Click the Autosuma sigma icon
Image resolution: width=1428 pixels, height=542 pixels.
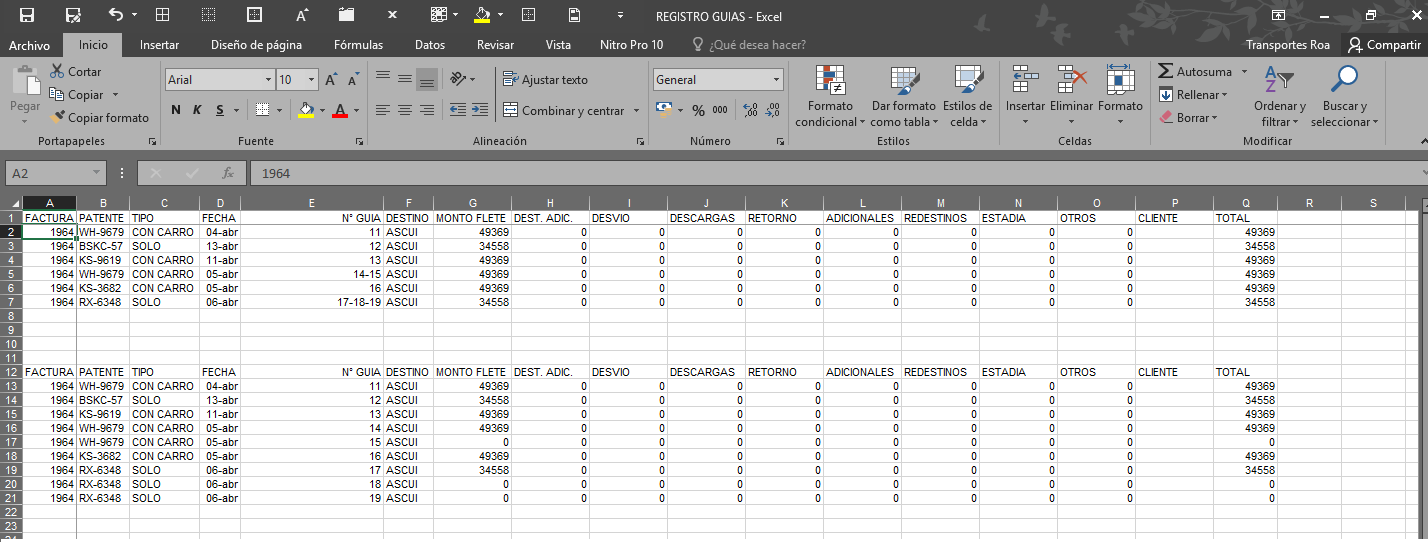[1166, 72]
